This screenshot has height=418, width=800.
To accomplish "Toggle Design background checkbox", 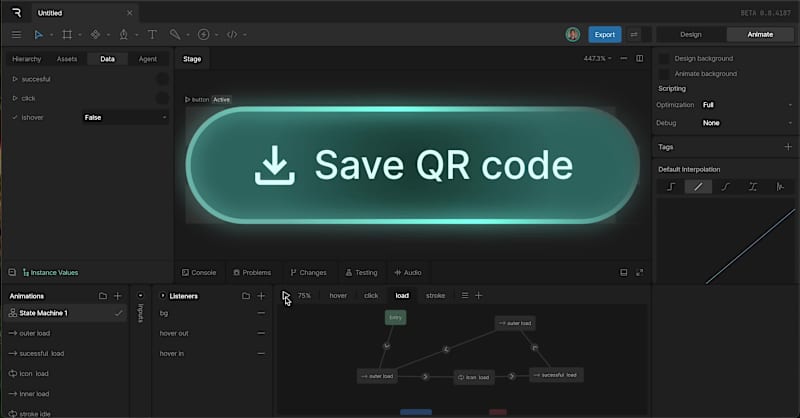I will pos(664,59).
